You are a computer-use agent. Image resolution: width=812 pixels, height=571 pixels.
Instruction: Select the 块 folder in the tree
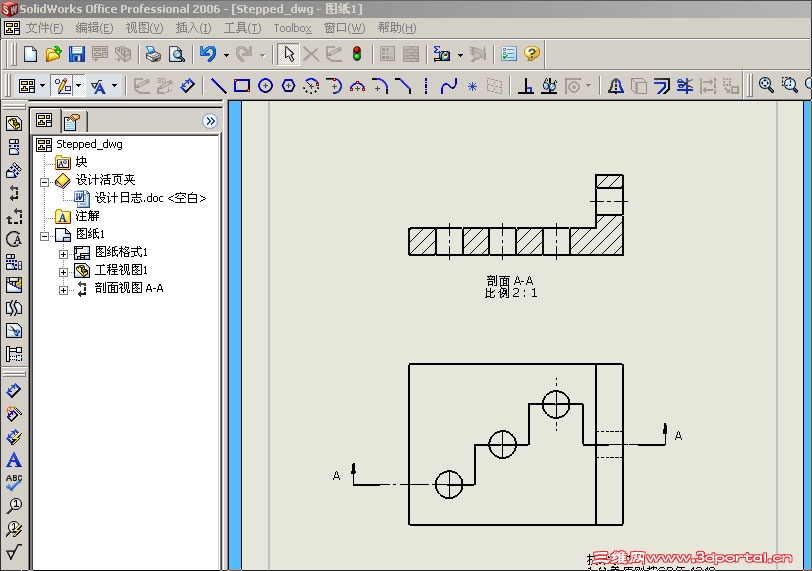tap(81, 162)
